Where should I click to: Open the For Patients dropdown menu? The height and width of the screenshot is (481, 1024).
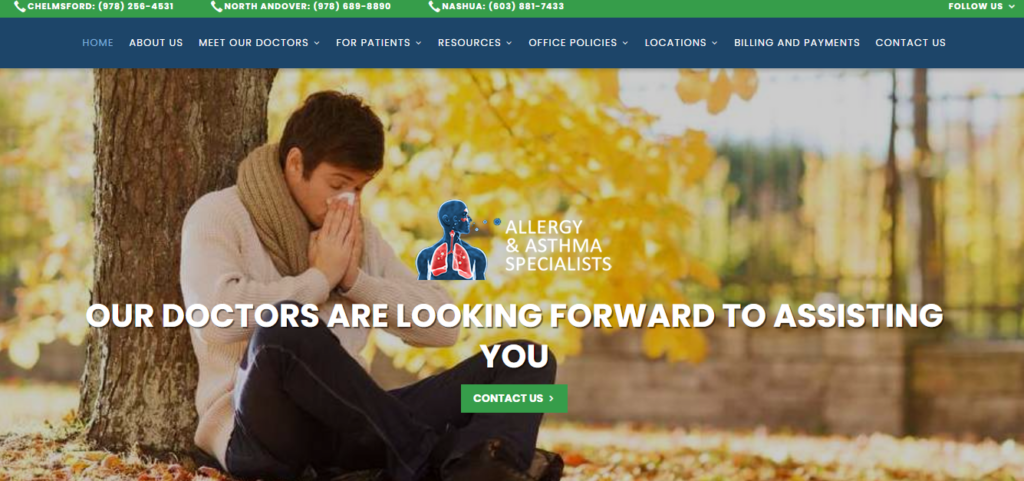379,42
